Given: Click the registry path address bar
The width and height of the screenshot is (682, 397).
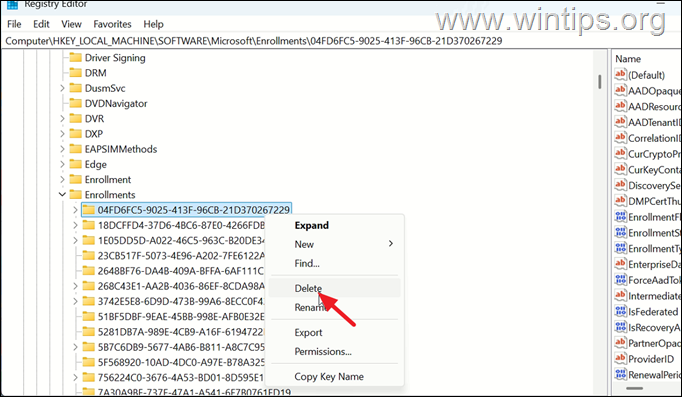Looking at the screenshot, I should [x=341, y=41].
